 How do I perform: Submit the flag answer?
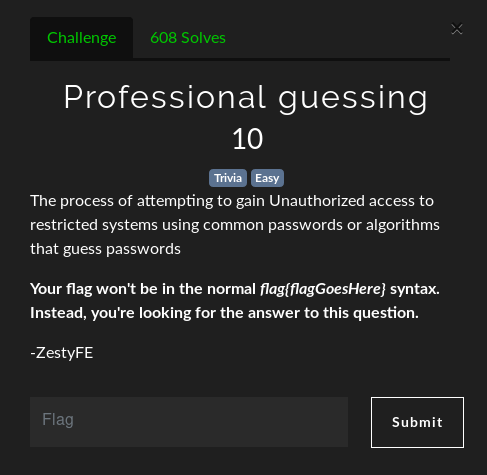pyautogui.click(x=417, y=422)
